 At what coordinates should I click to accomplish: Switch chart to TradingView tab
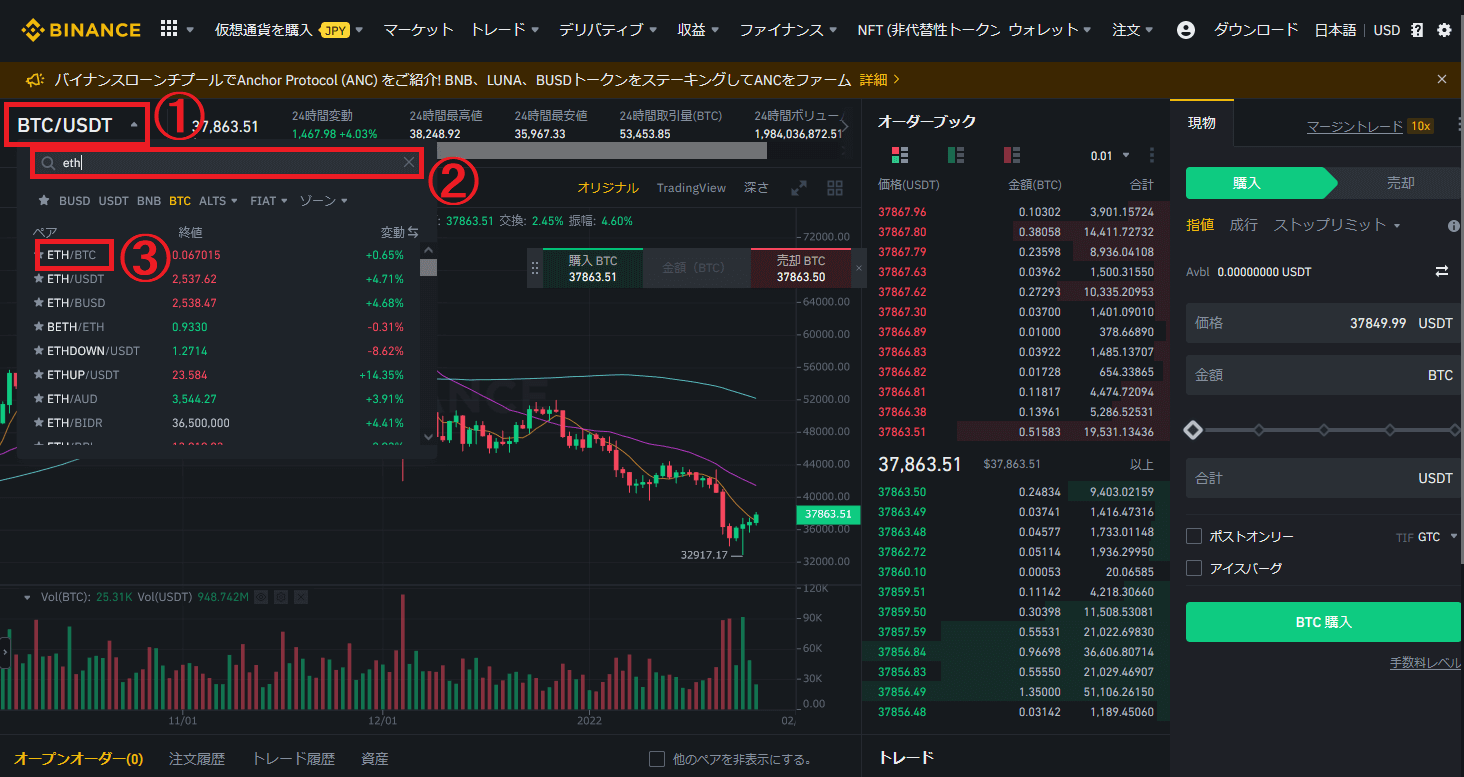pyautogui.click(x=691, y=188)
